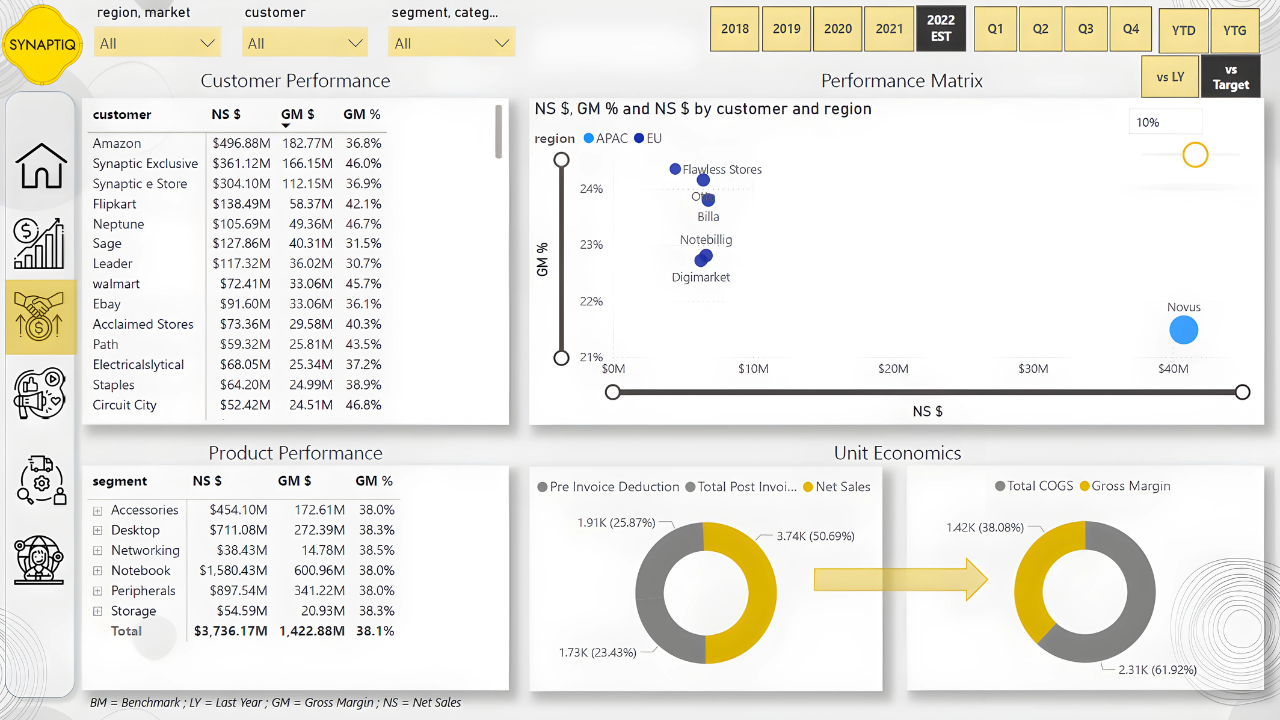The width and height of the screenshot is (1280, 720).
Task: Expand the Notebook segment row
Action: [98, 571]
